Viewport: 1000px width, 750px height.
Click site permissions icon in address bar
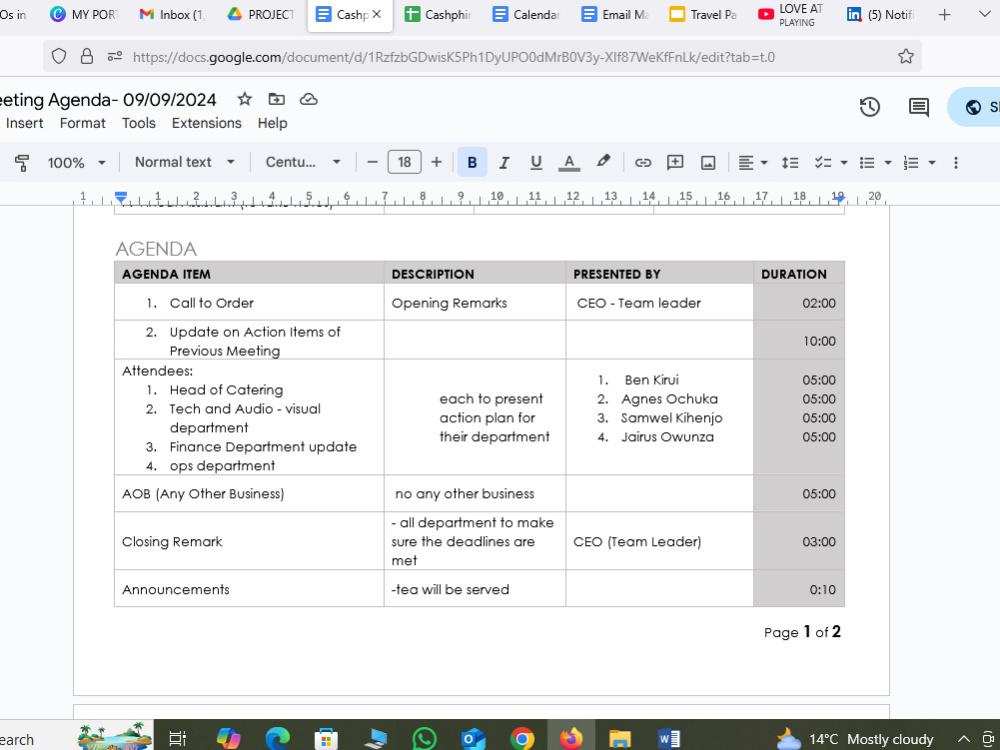click(x=115, y=57)
